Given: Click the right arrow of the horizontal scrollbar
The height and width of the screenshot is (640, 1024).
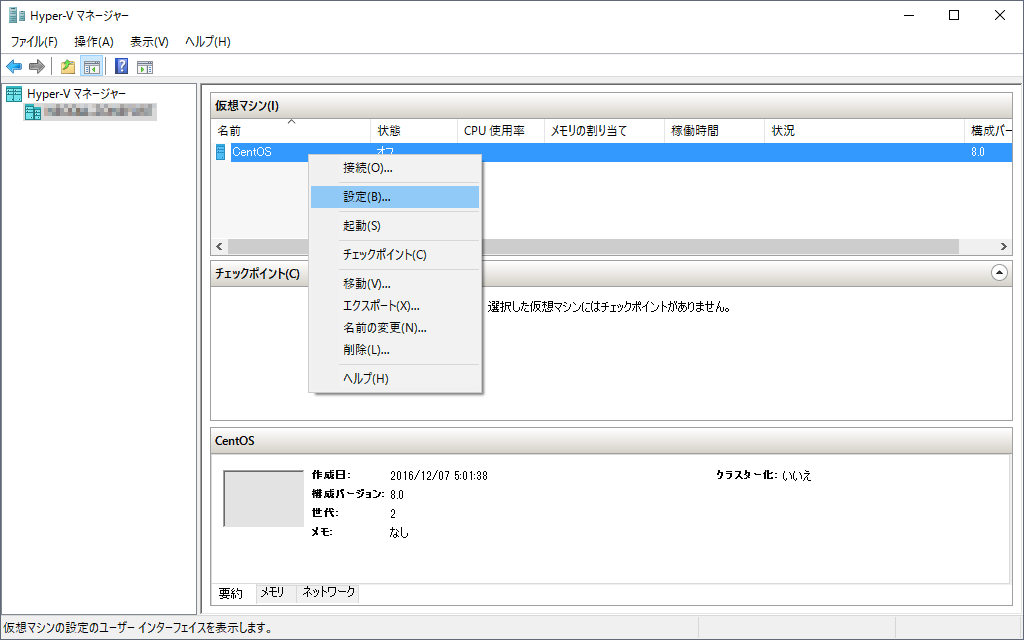Looking at the screenshot, I should pos(1004,247).
